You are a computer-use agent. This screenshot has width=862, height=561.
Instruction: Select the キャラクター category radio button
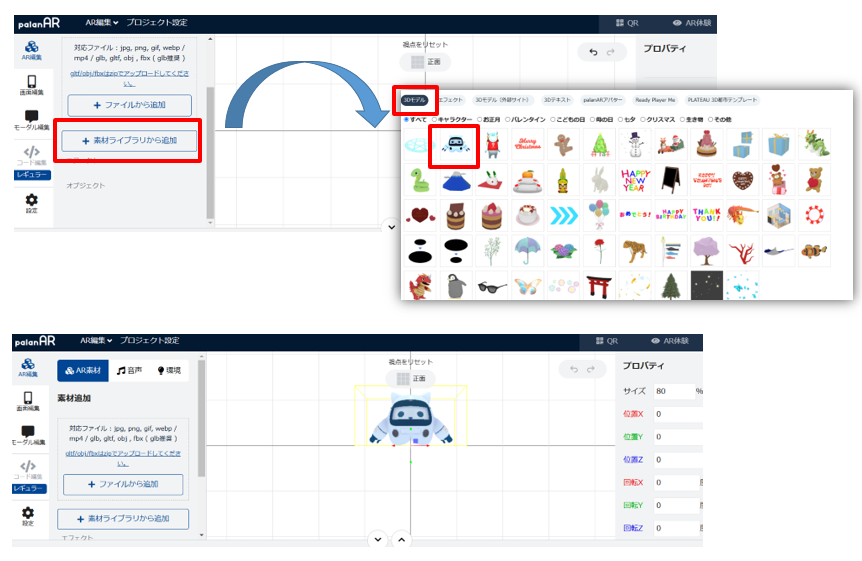pos(435,119)
